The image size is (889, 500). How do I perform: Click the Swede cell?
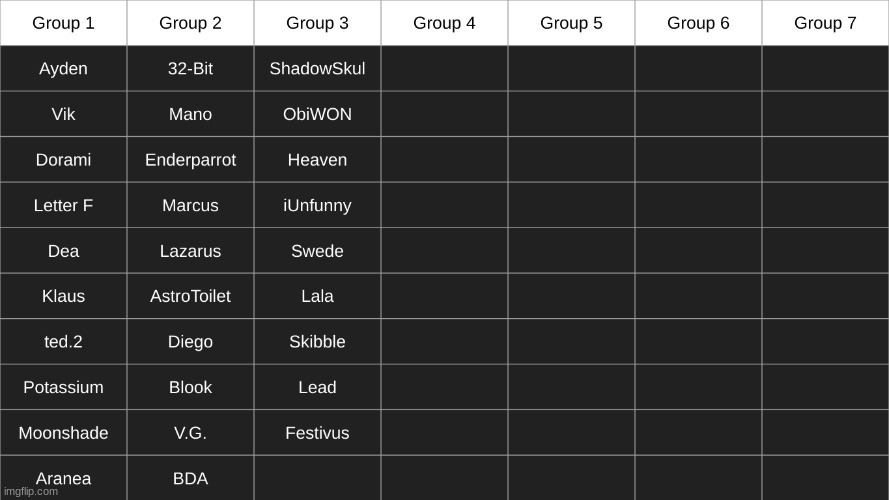click(x=317, y=251)
